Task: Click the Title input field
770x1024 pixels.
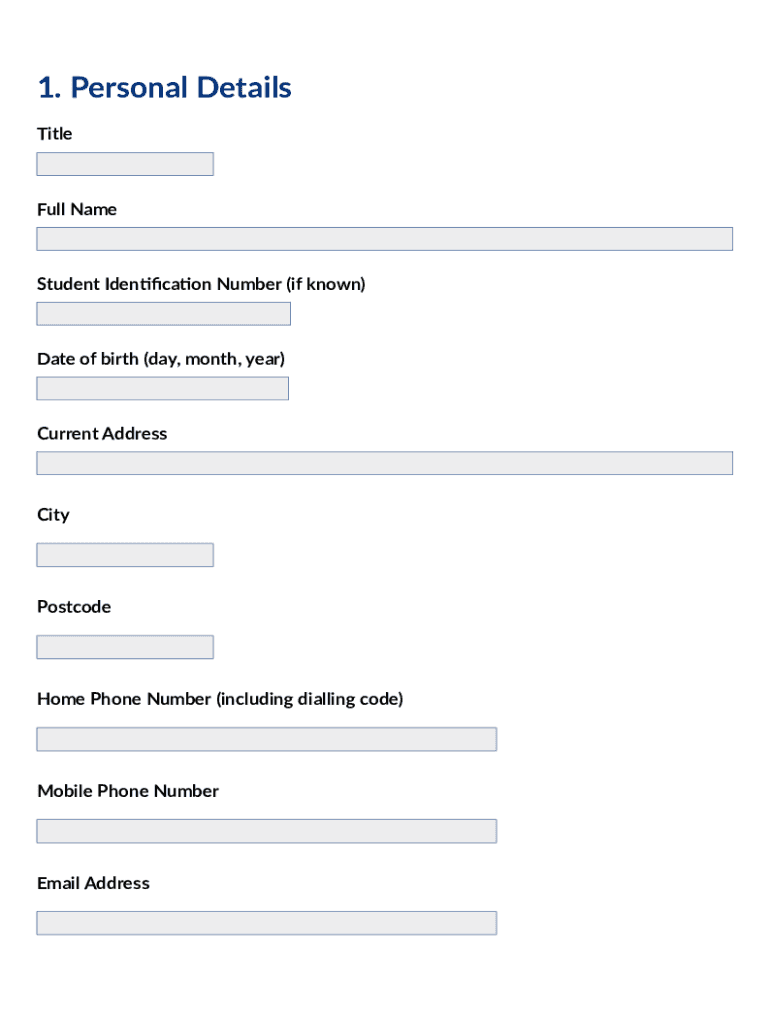Action: pyautogui.click(x=125, y=164)
